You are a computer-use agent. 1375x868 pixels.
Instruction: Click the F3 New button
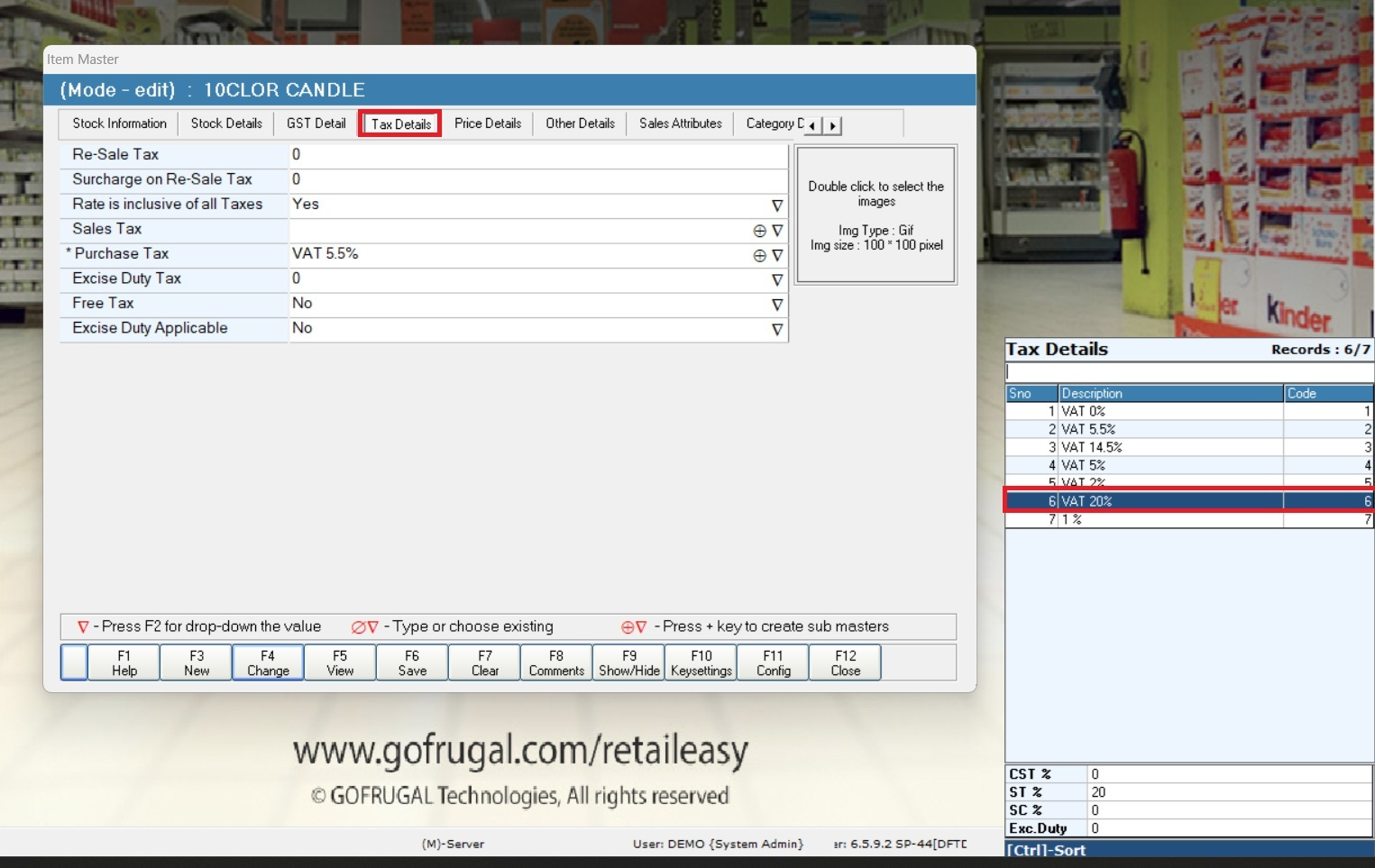(x=197, y=662)
